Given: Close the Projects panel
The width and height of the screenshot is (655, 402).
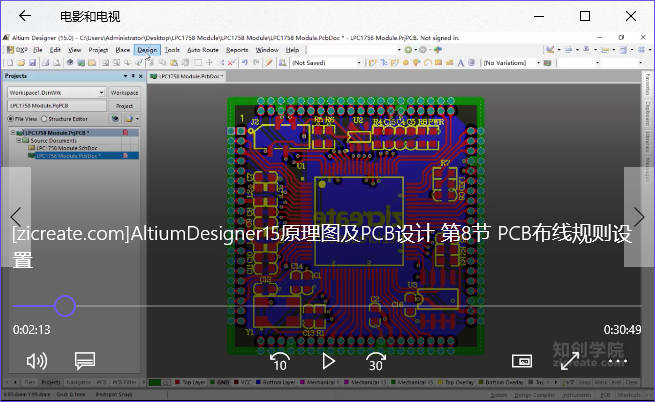Looking at the screenshot, I should click(x=141, y=76).
